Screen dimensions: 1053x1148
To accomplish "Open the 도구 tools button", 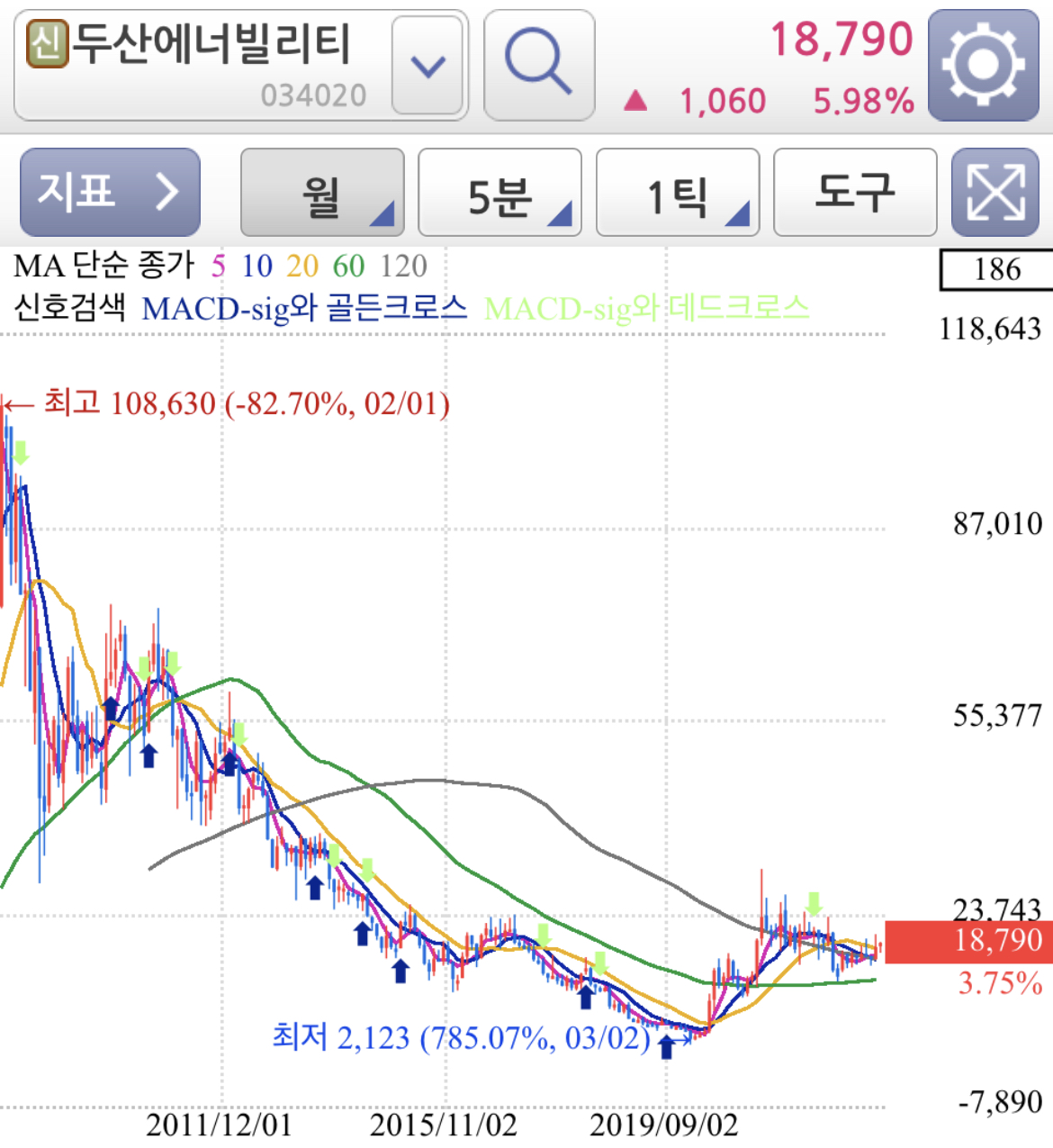I will 855,192.
